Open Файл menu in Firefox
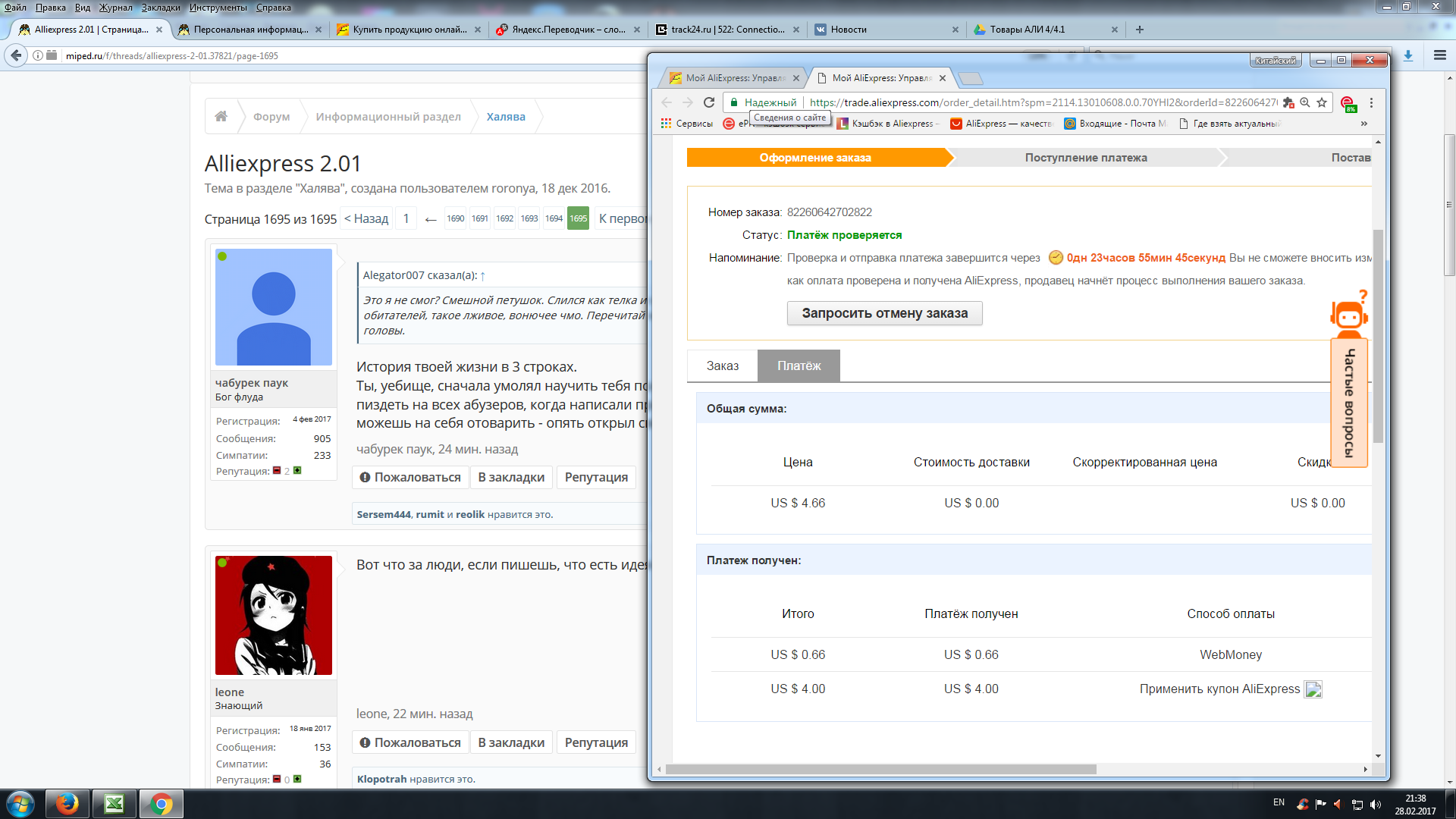The width and height of the screenshot is (1456, 819). tap(15, 8)
